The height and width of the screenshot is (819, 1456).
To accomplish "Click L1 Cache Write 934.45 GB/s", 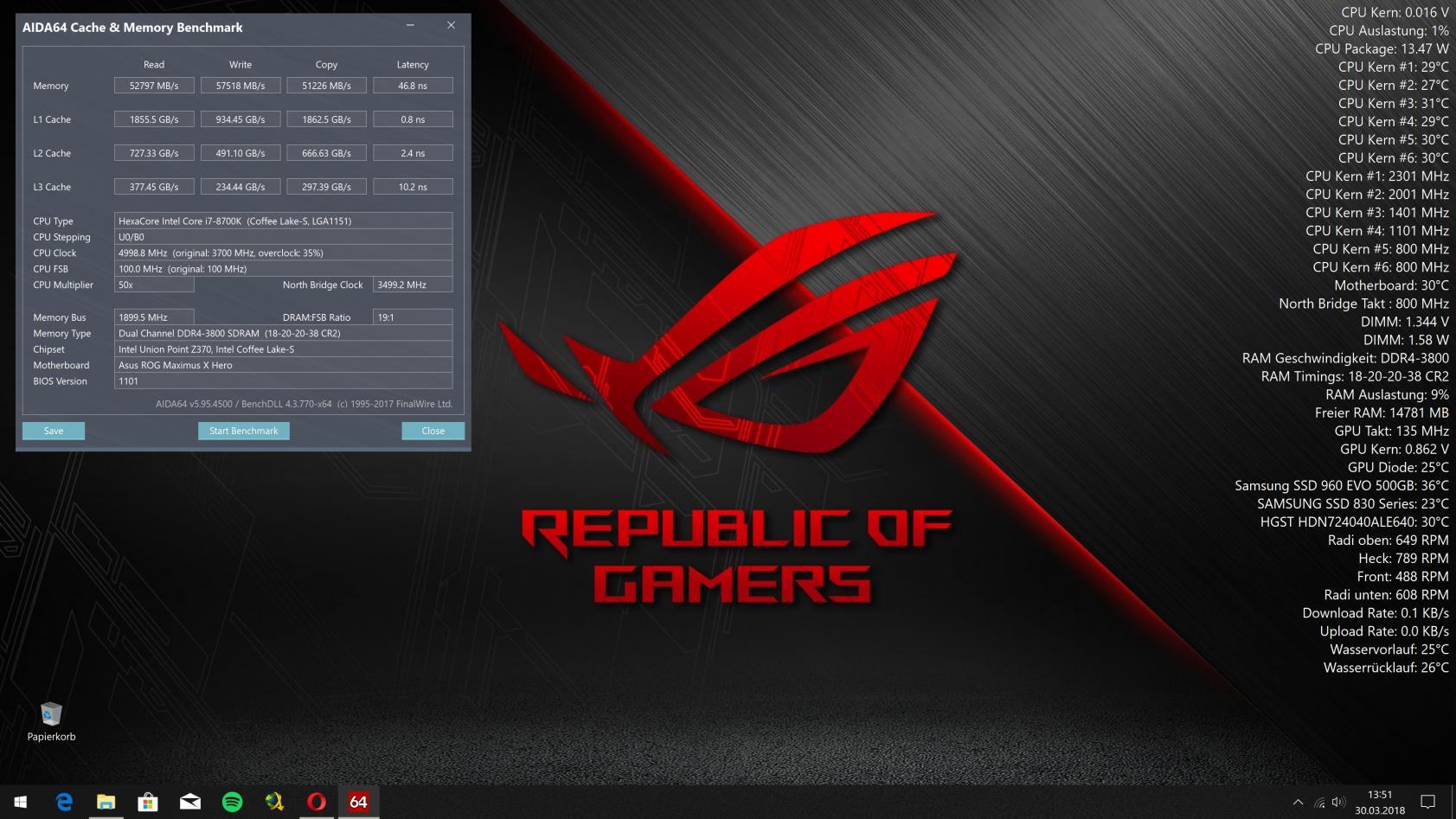I will (x=241, y=119).
